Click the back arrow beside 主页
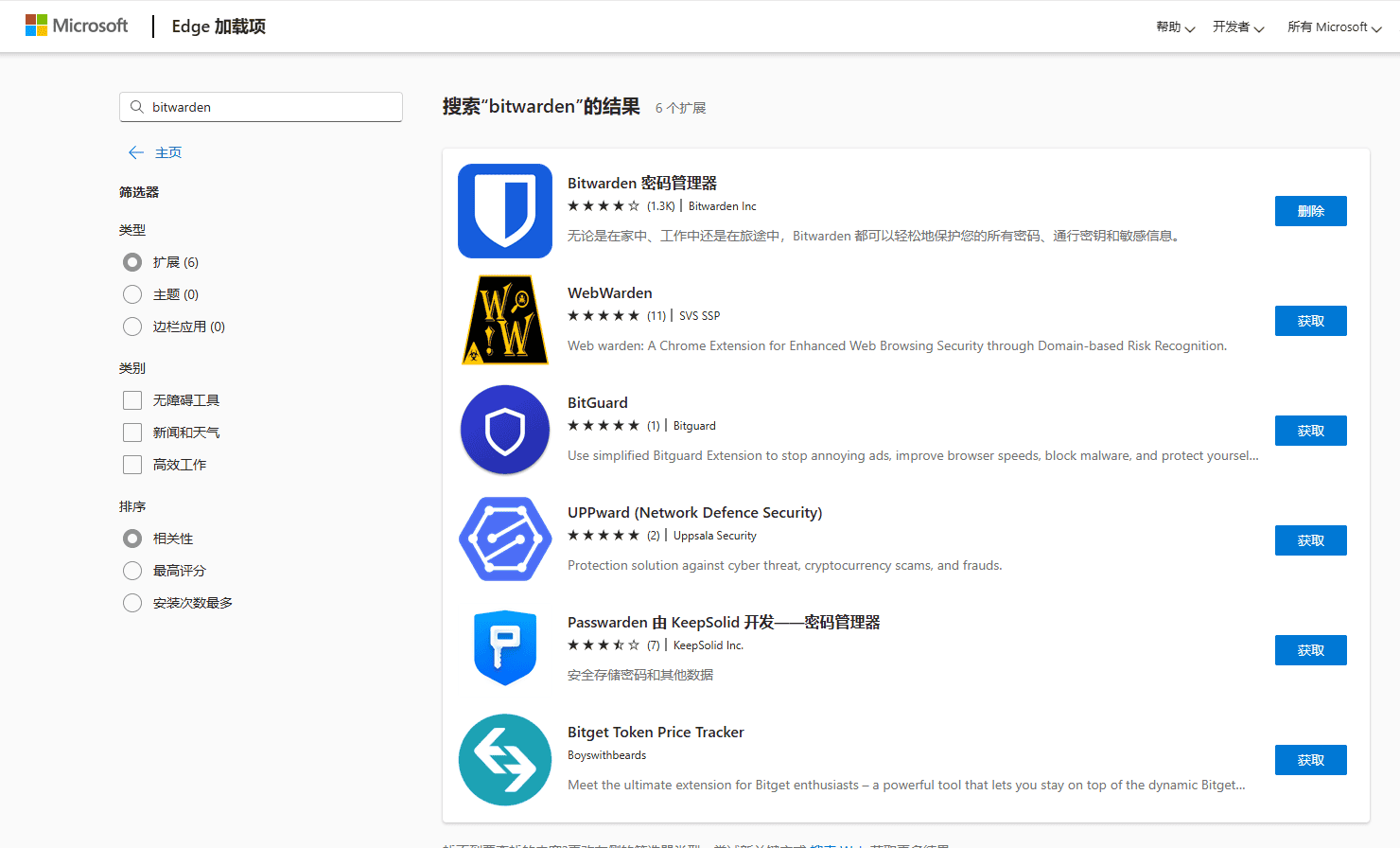 click(x=136, y=152)
